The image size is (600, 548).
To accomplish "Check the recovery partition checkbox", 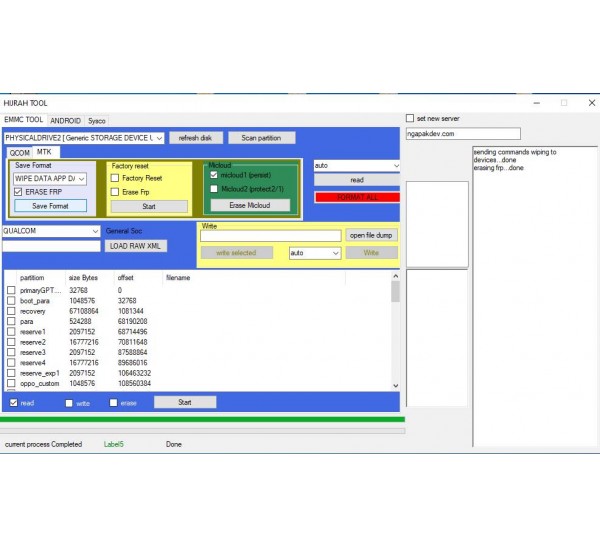I will 11,311.
